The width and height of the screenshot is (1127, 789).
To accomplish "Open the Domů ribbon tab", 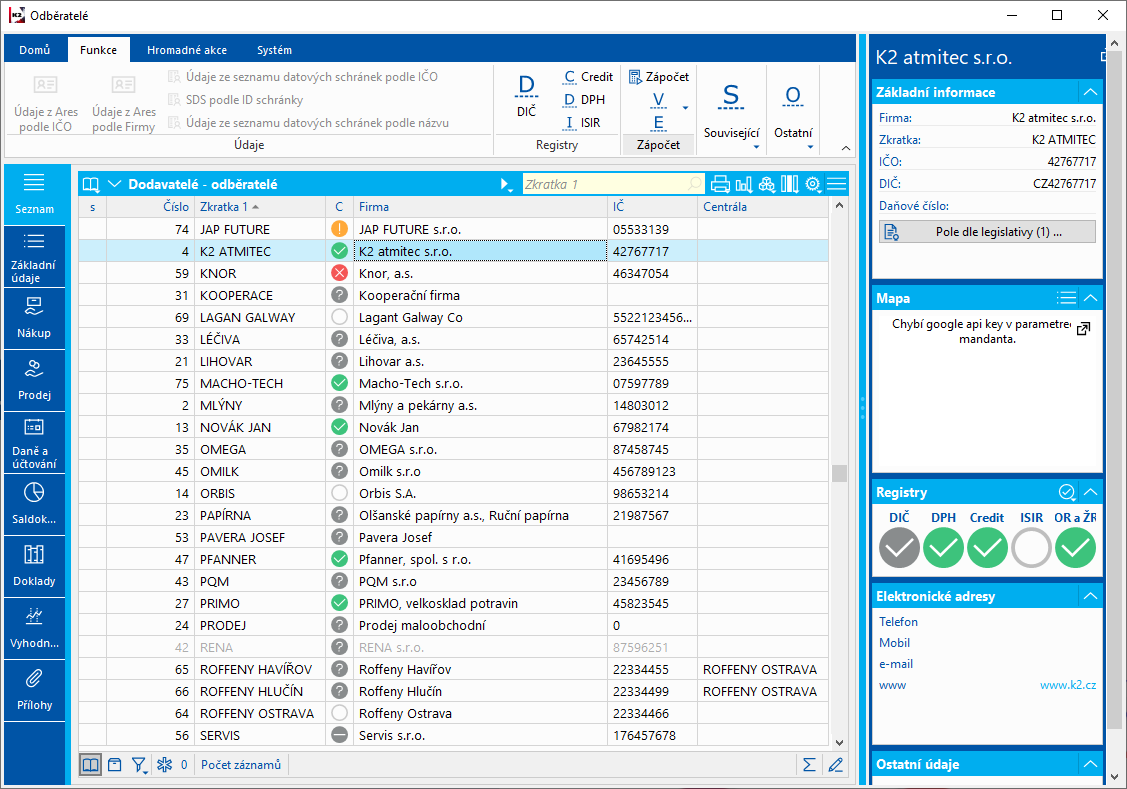I will [x=35, y=50].
